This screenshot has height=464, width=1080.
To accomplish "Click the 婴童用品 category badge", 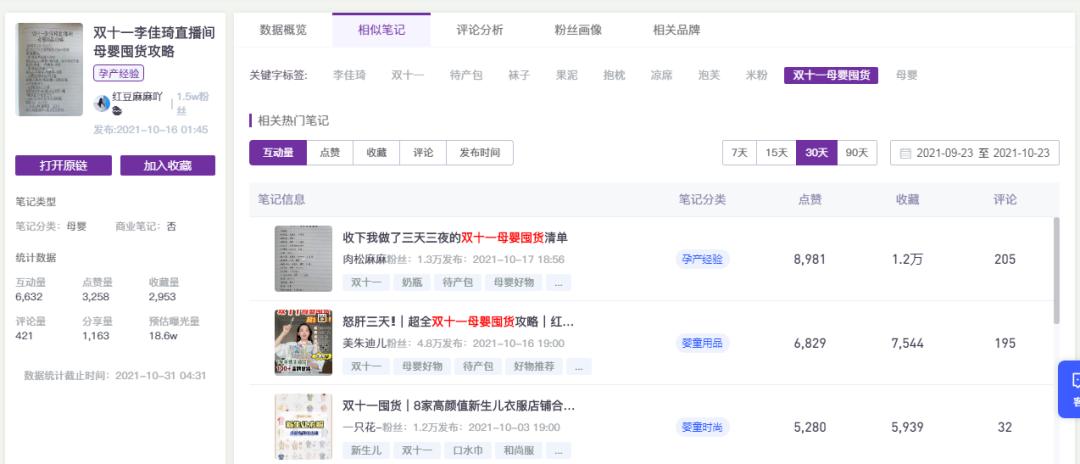I will [702, 344].
